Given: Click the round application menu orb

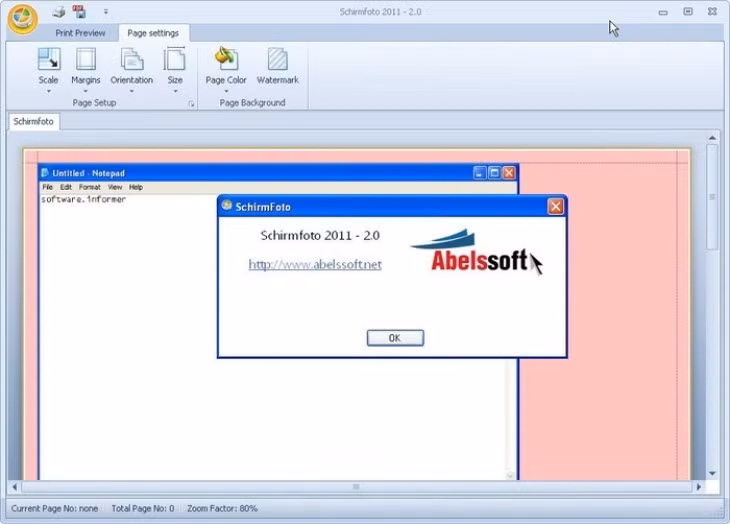Looking at the screenshot, I should click(x=22, y=18).
